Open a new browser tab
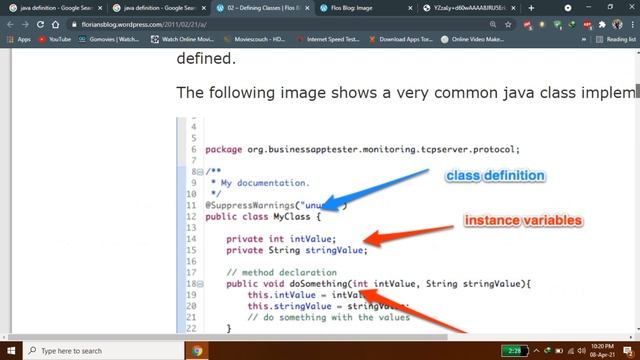 click(531, 8)
